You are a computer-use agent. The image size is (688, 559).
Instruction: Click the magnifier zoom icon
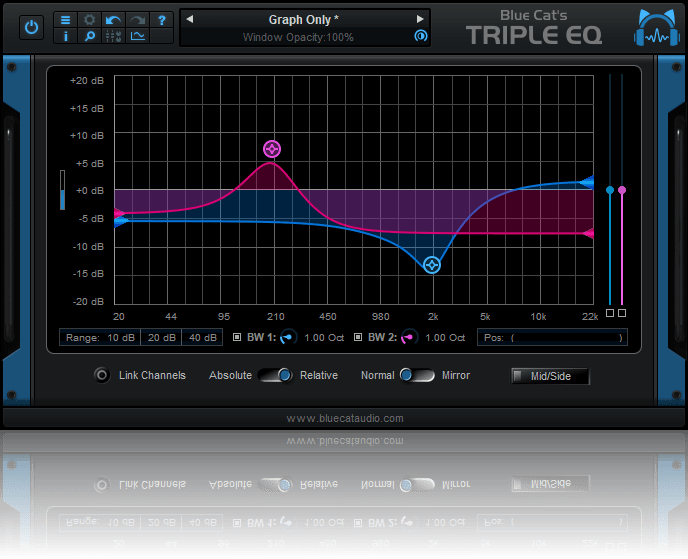90,36
